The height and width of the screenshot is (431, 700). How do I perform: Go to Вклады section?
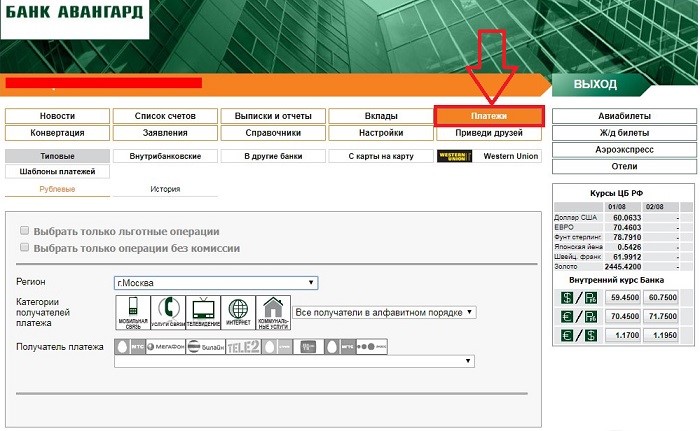pos(381,116)
